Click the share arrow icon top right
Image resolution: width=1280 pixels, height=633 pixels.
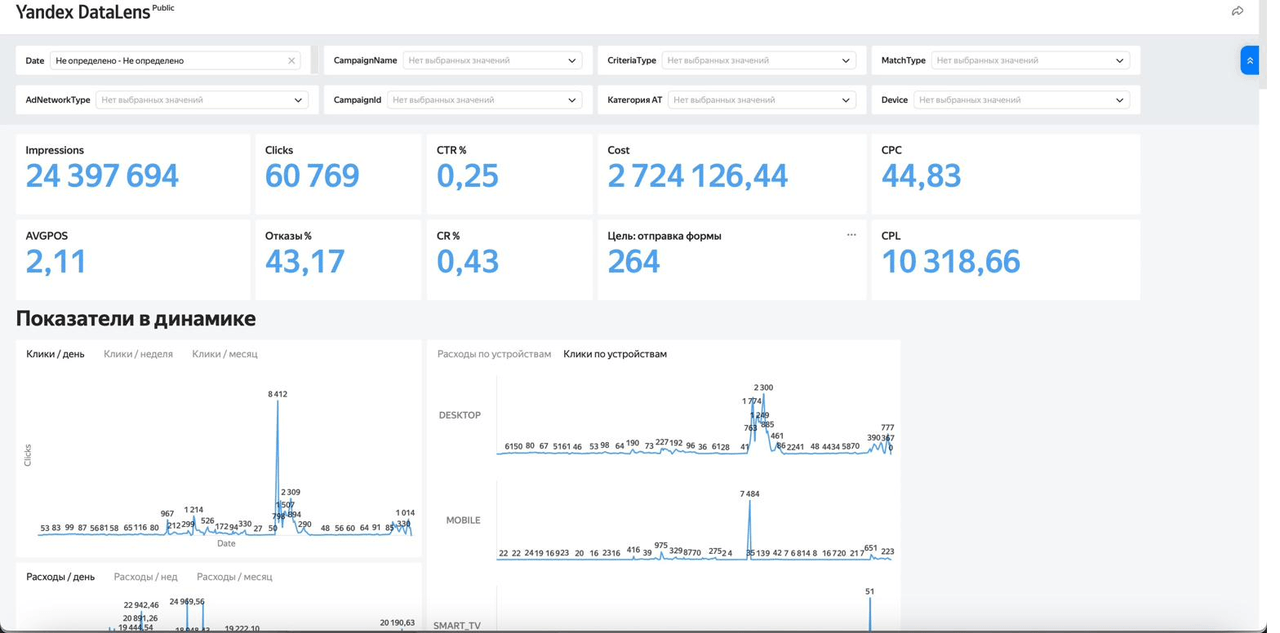(1237, 11)
